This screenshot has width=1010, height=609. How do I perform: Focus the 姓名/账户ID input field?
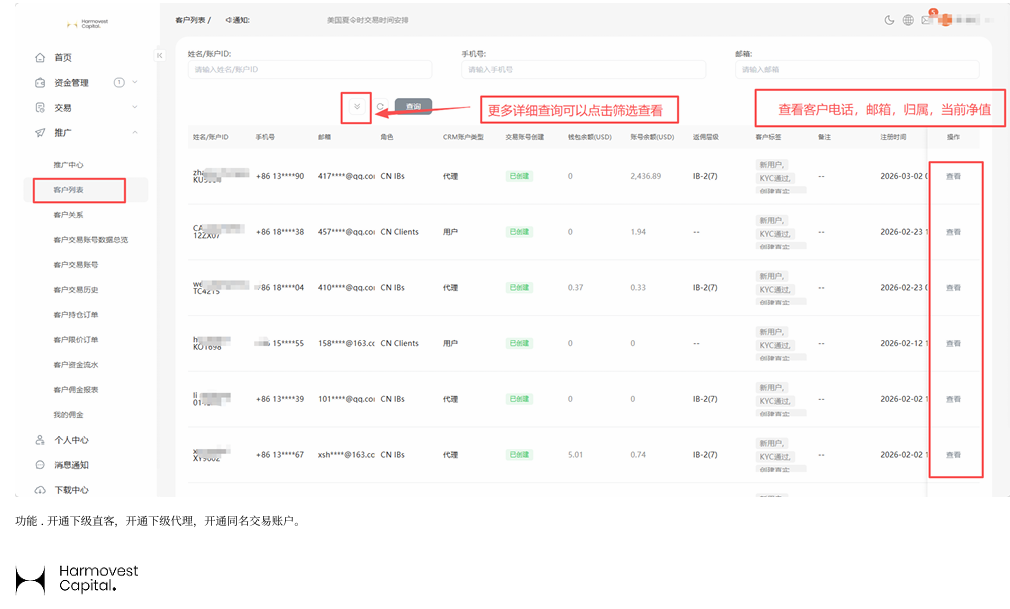pos(310,70)
